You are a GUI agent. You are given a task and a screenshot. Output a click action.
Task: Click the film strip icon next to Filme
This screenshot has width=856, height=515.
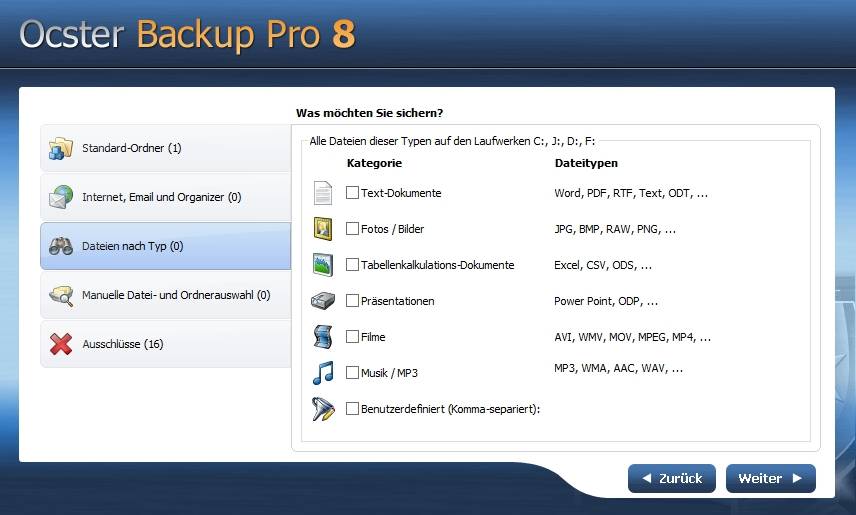(323, 336)
